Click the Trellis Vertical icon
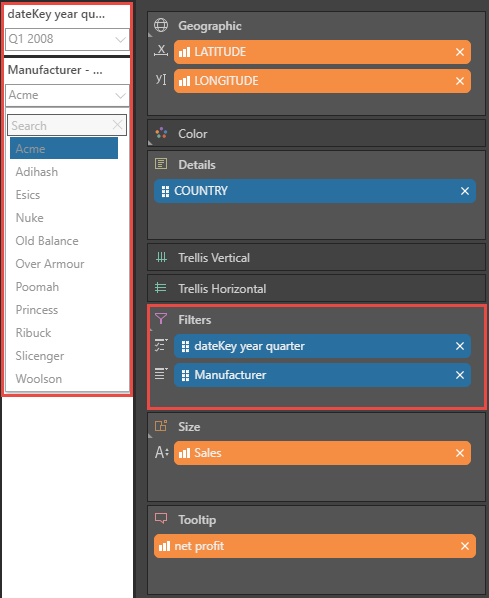The width and height of the screenshot is (489, 598). click(x=161, y=257)
